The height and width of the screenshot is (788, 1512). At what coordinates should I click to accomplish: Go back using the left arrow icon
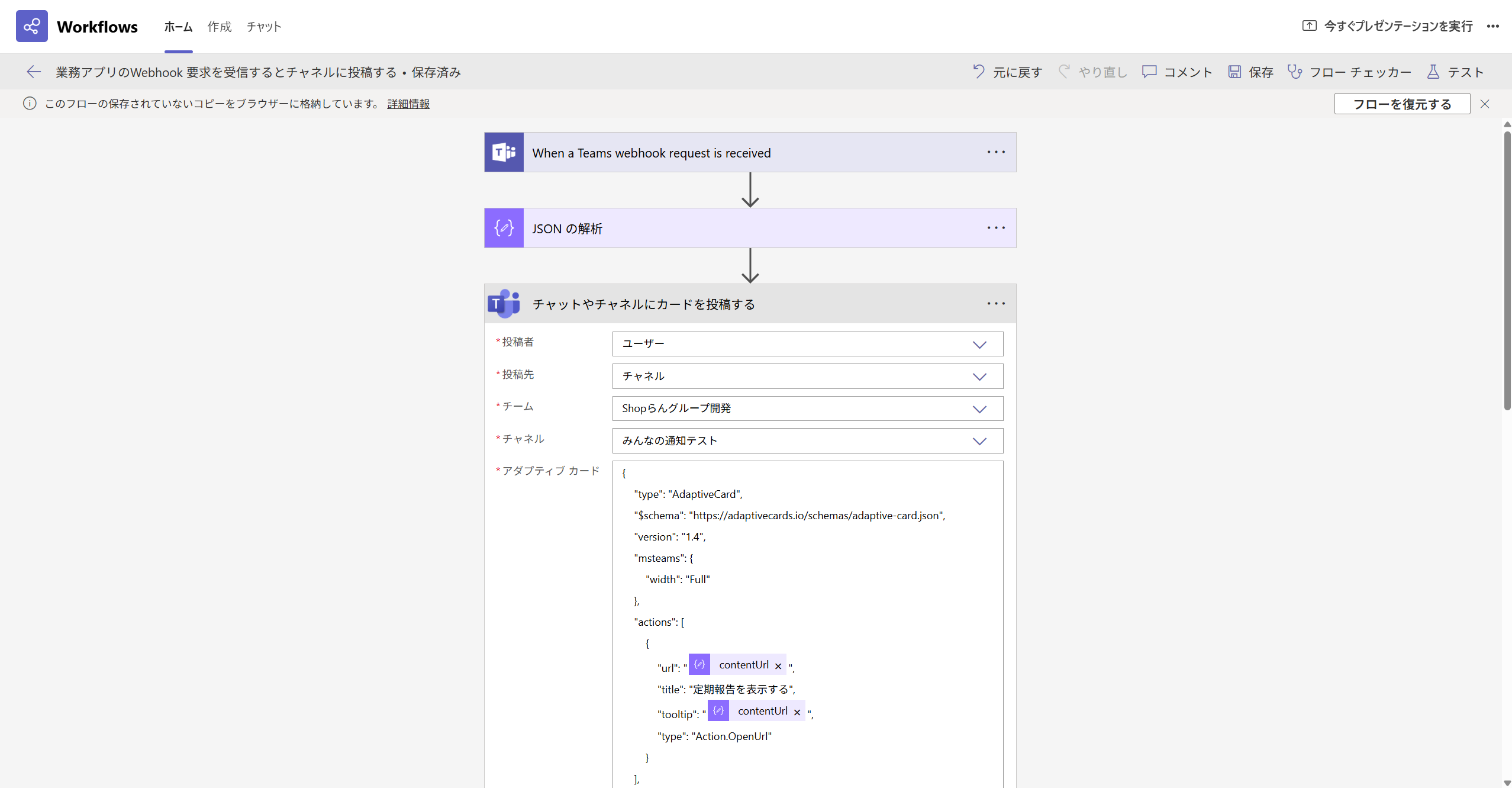click(x=34, y=72)
